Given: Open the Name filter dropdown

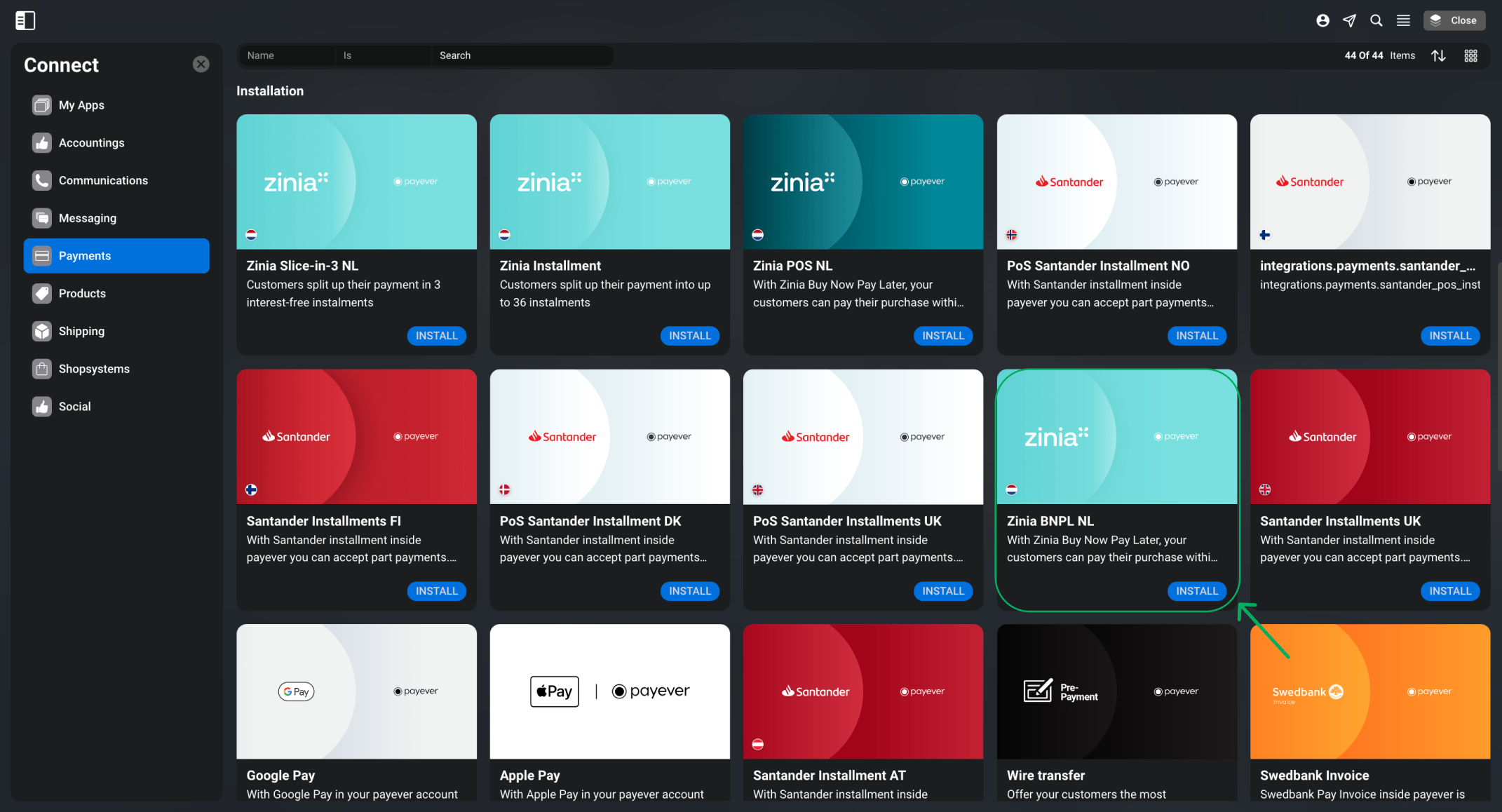Looking at the screenshot, I should pos(287,55).
